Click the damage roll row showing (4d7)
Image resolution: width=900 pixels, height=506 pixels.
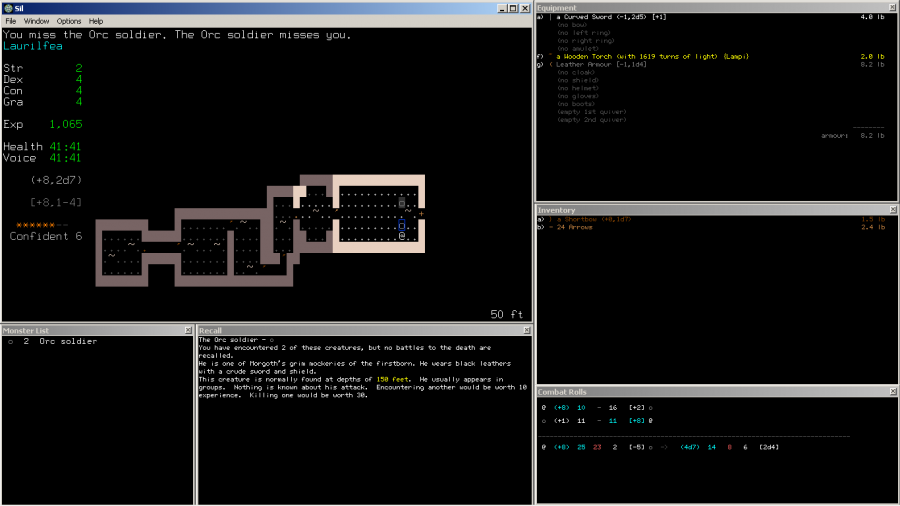click(660, 447)
